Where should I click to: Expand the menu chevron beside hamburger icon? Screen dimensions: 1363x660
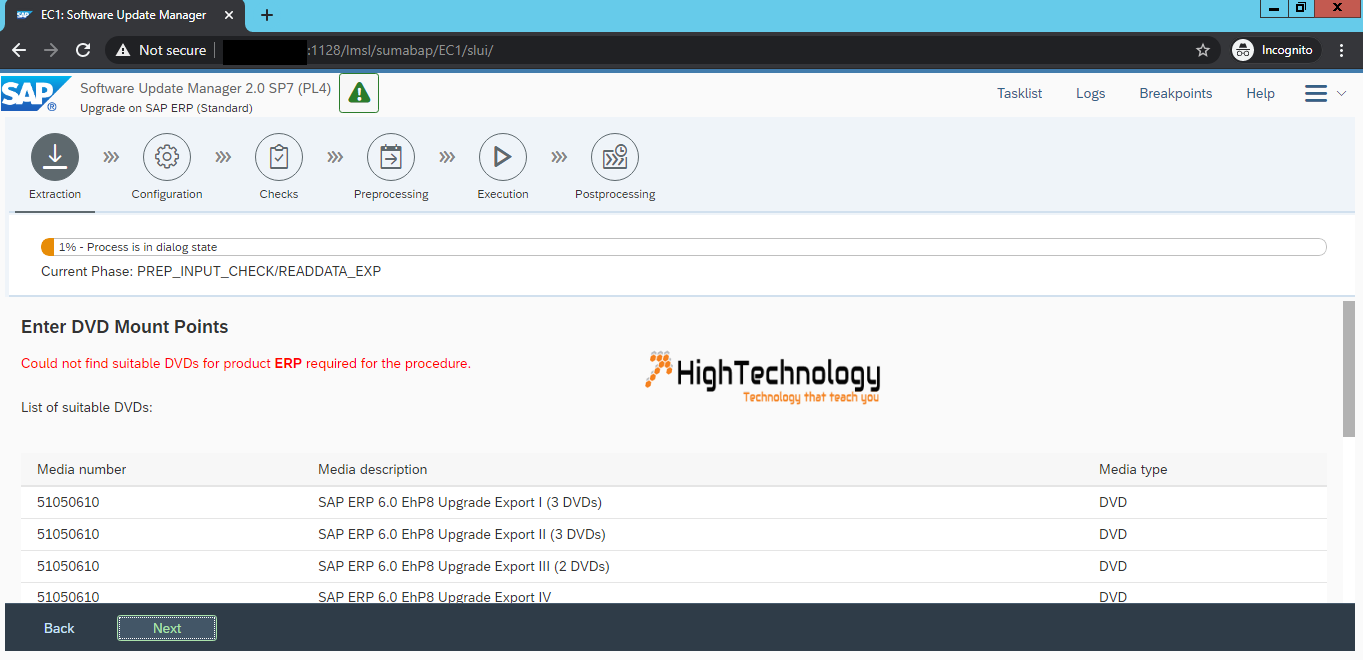[x=1341, y=93]
